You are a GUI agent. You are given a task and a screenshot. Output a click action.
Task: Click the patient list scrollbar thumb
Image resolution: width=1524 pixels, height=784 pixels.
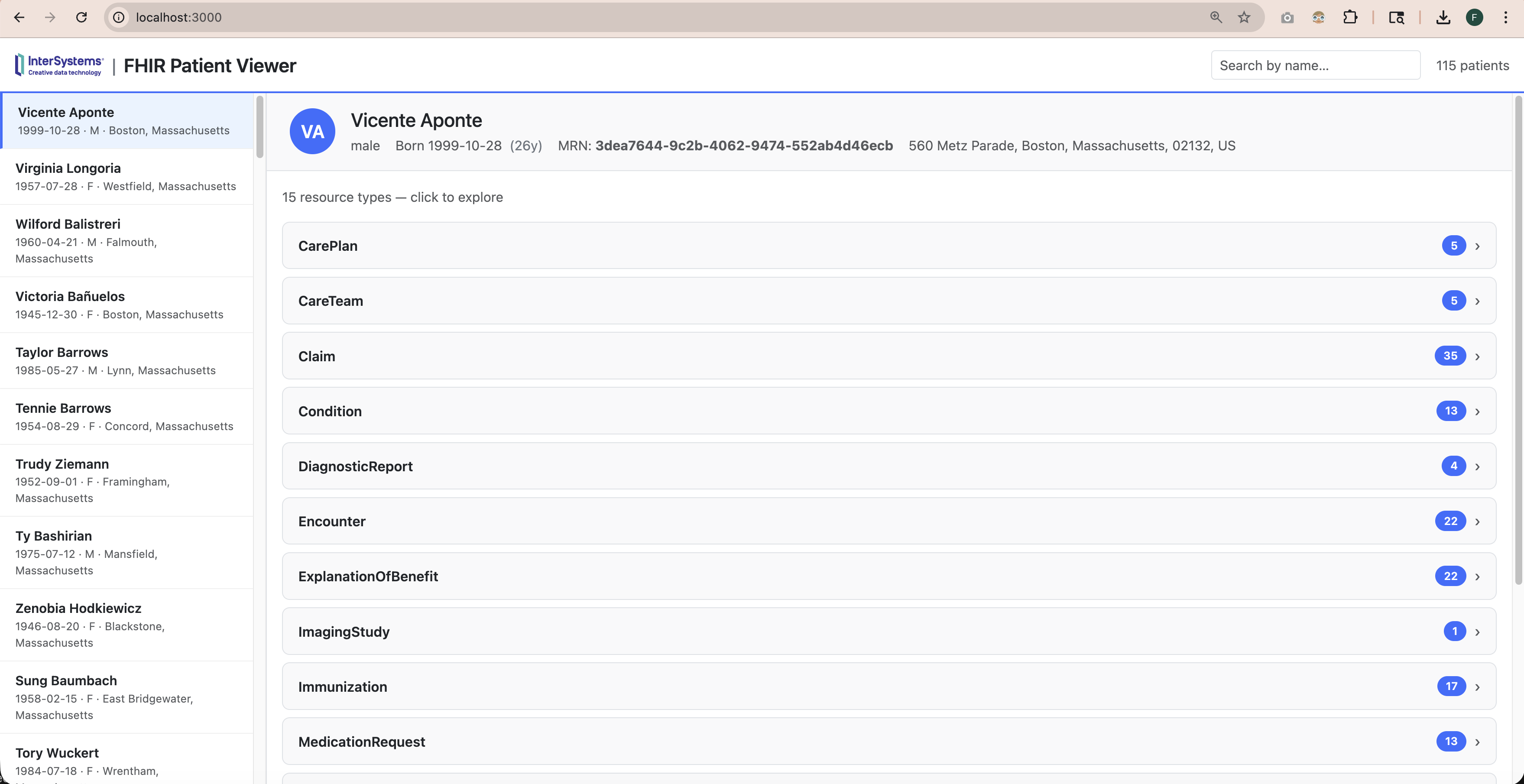[260, 127]
